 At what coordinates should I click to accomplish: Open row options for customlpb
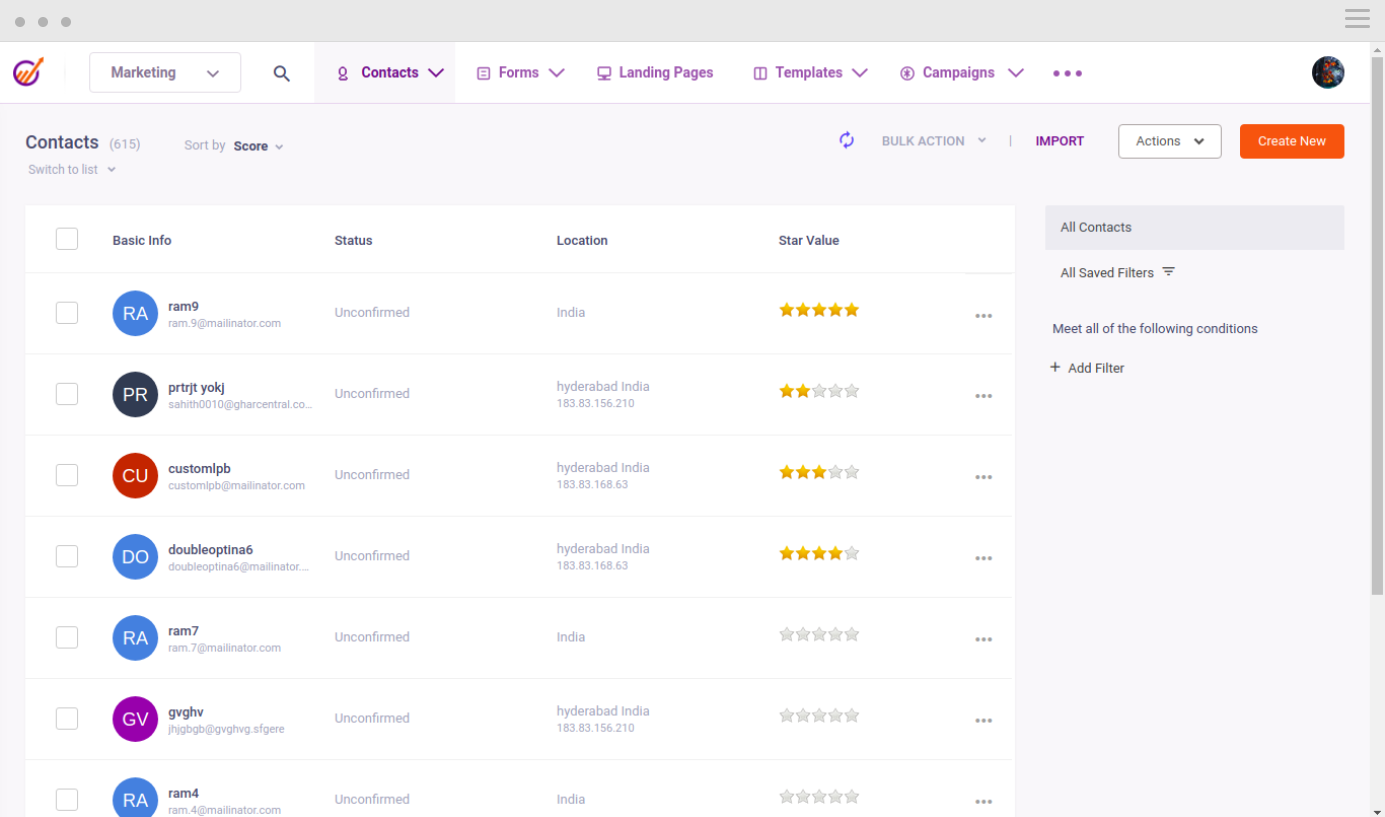[984, 477]
